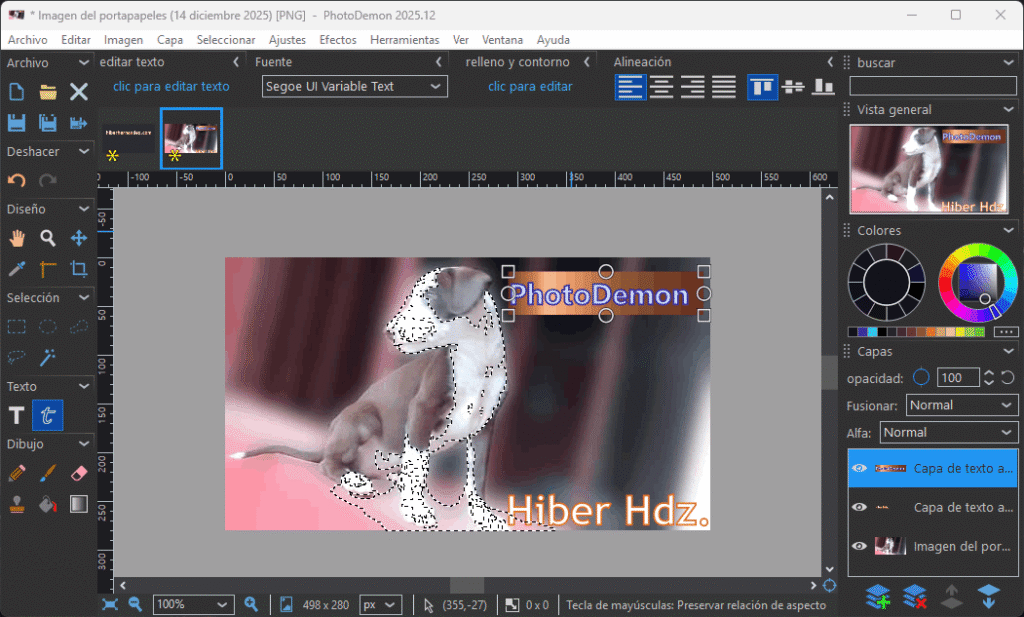The image size is (1024, 617).
Task: Add a new layer with plus icon
Action: coord(878,596)
